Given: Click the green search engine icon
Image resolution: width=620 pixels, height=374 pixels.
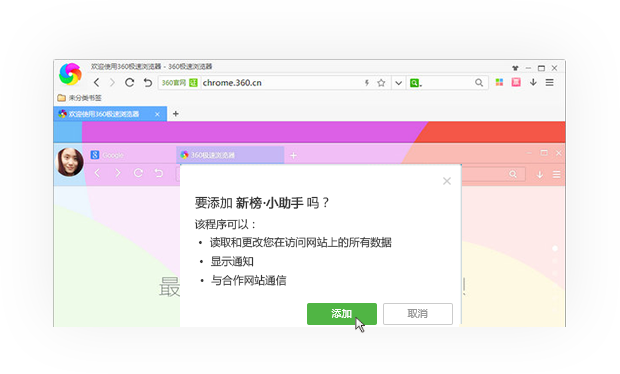Looking at the screenshot, I should click(x=415, y=83).
